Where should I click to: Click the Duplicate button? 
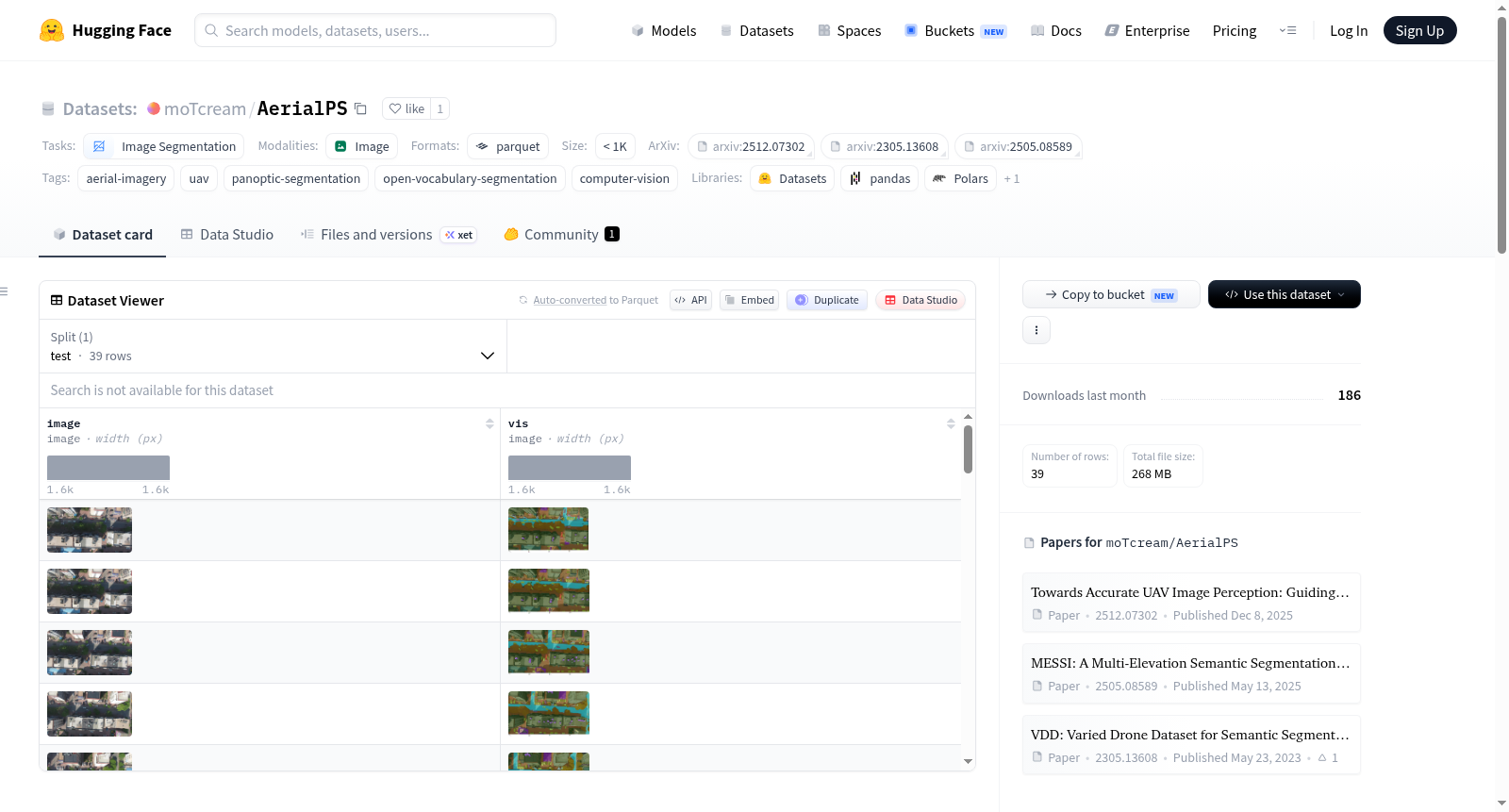coord(827,300)
